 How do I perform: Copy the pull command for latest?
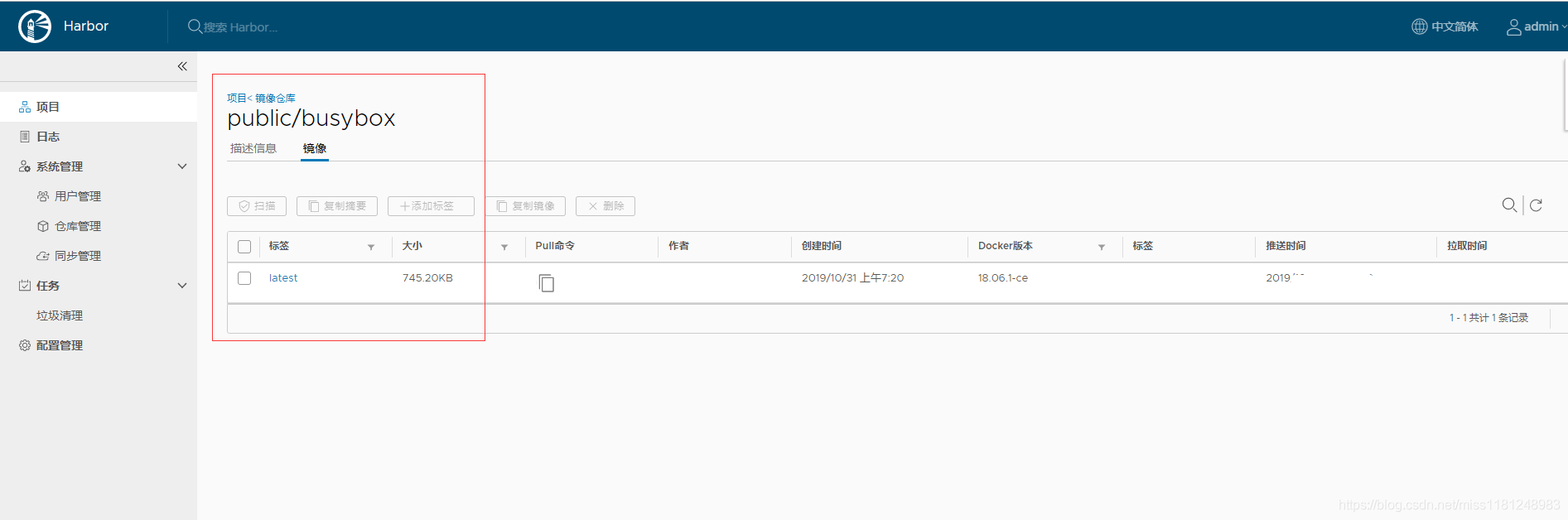point(547,283)
